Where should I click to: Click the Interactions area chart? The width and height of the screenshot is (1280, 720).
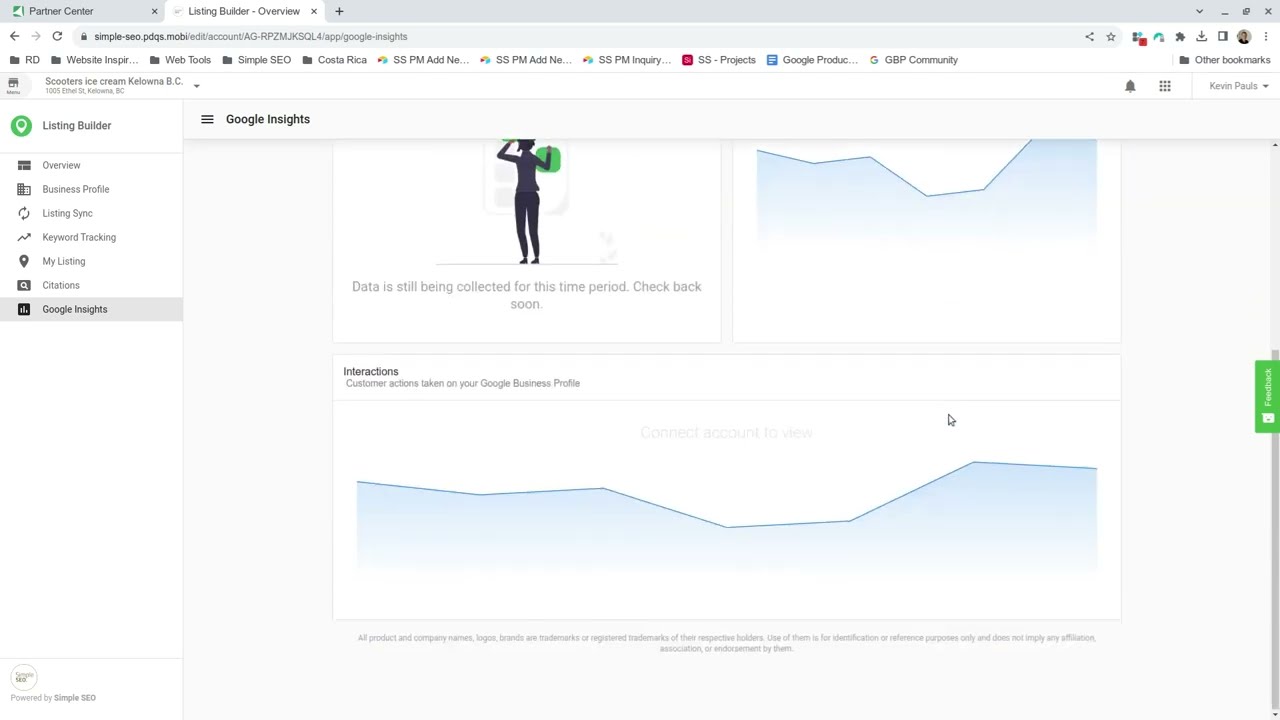point(727,515)
